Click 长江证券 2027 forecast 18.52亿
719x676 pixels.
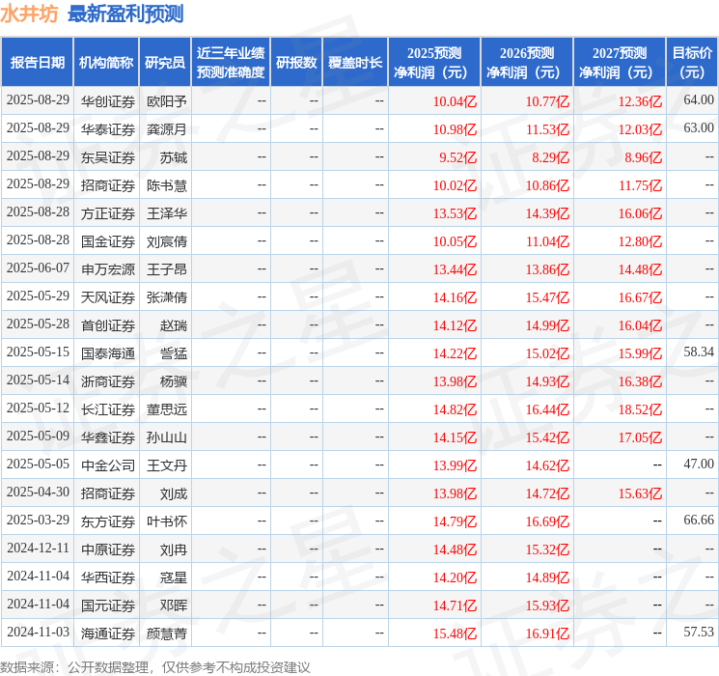click(640, 409)
